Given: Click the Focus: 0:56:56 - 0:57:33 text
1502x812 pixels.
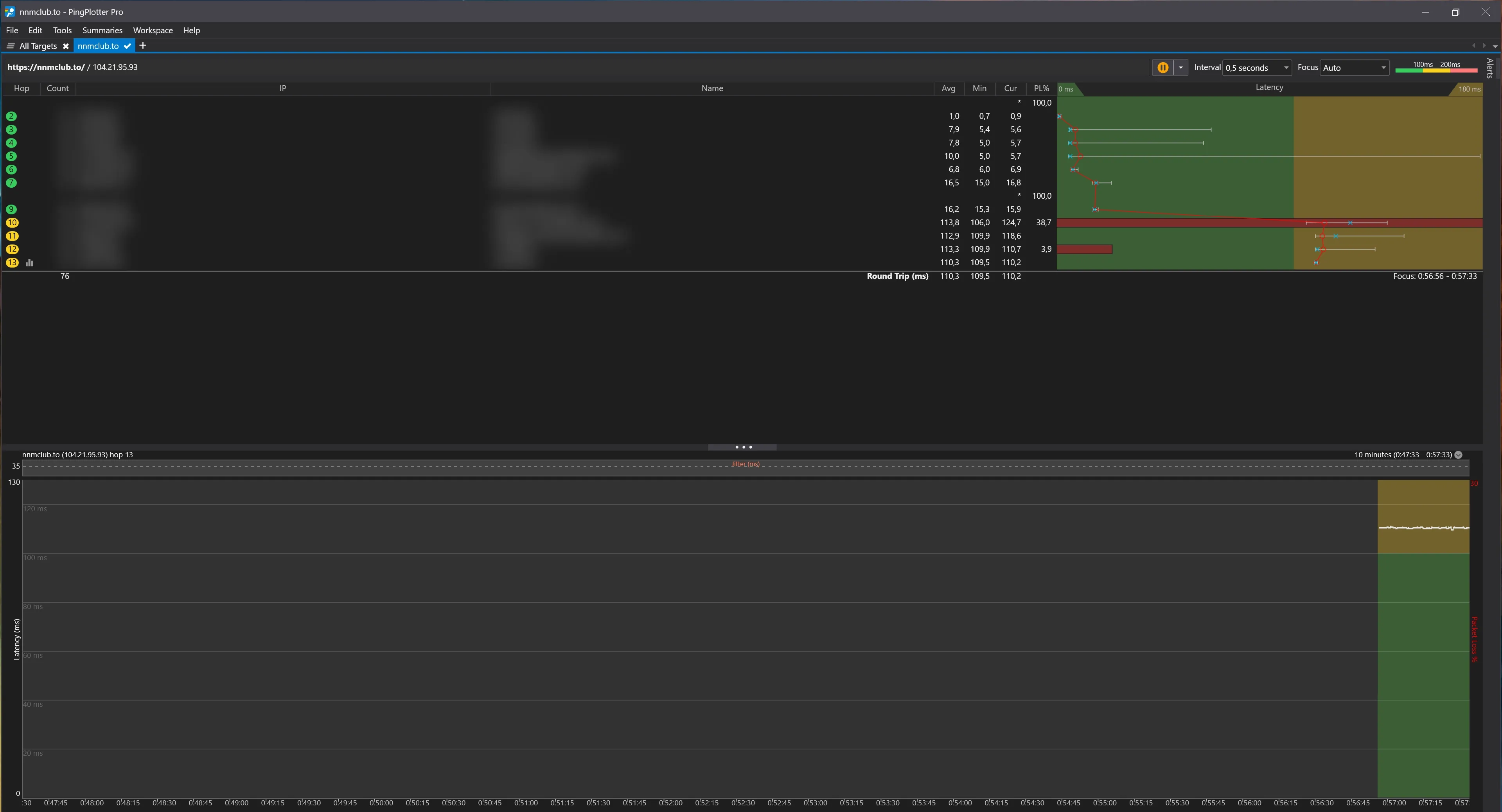Looking at the screenshot, I should [1435, 276].
